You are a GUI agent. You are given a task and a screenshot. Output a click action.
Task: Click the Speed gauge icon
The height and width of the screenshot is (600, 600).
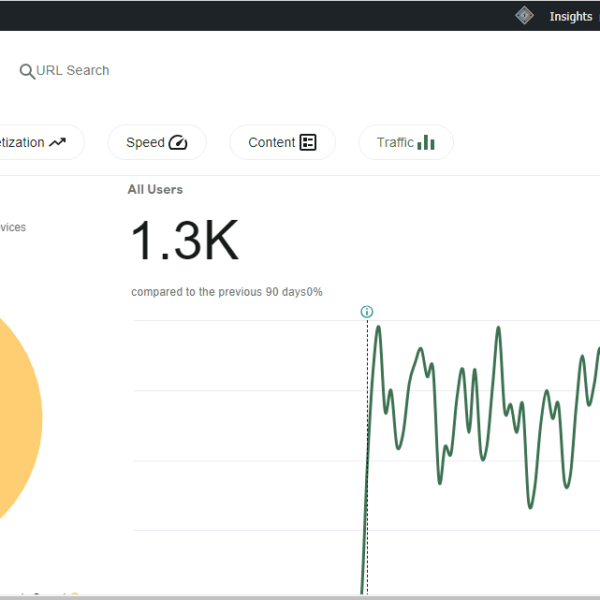178,142
